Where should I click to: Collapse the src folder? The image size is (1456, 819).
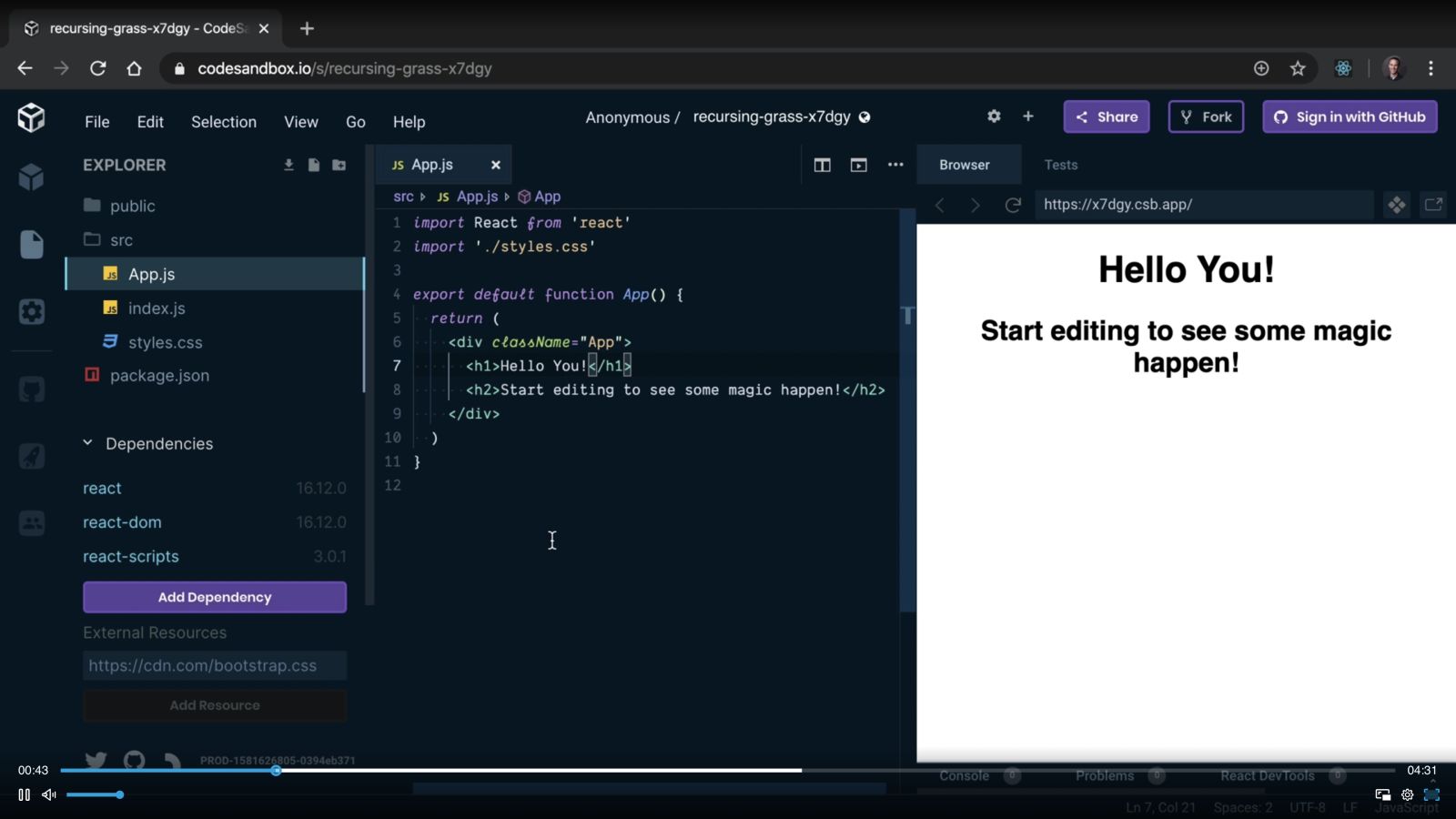pyautogui.click(x=214, y=240)
